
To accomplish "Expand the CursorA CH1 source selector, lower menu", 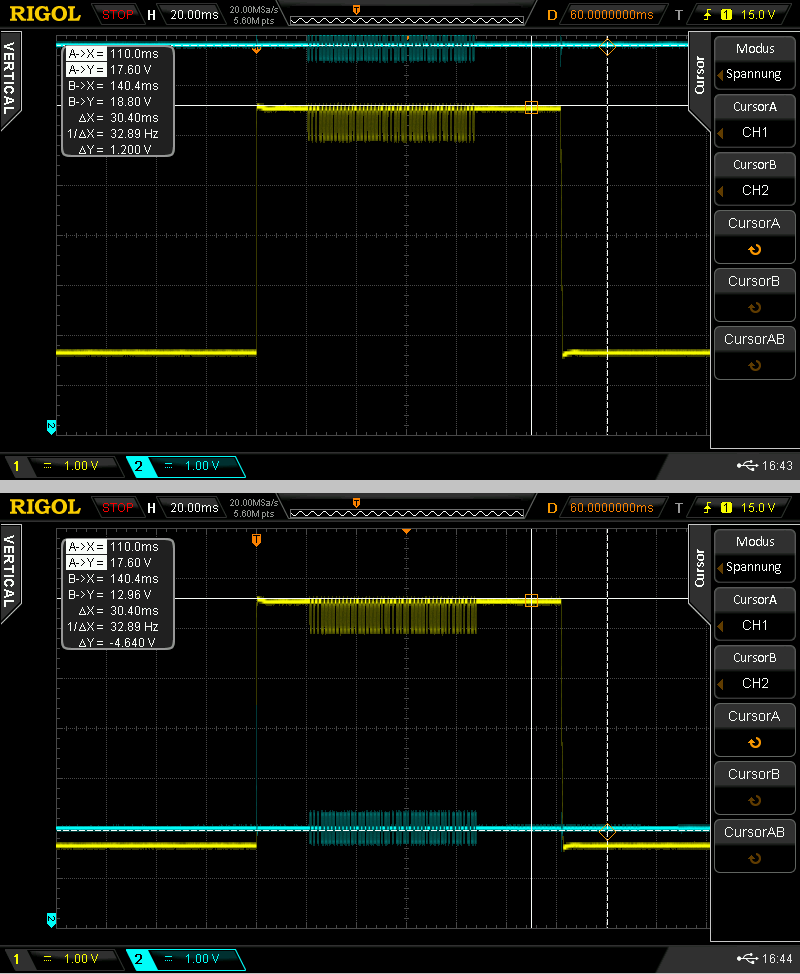I will tap(754, 612).
